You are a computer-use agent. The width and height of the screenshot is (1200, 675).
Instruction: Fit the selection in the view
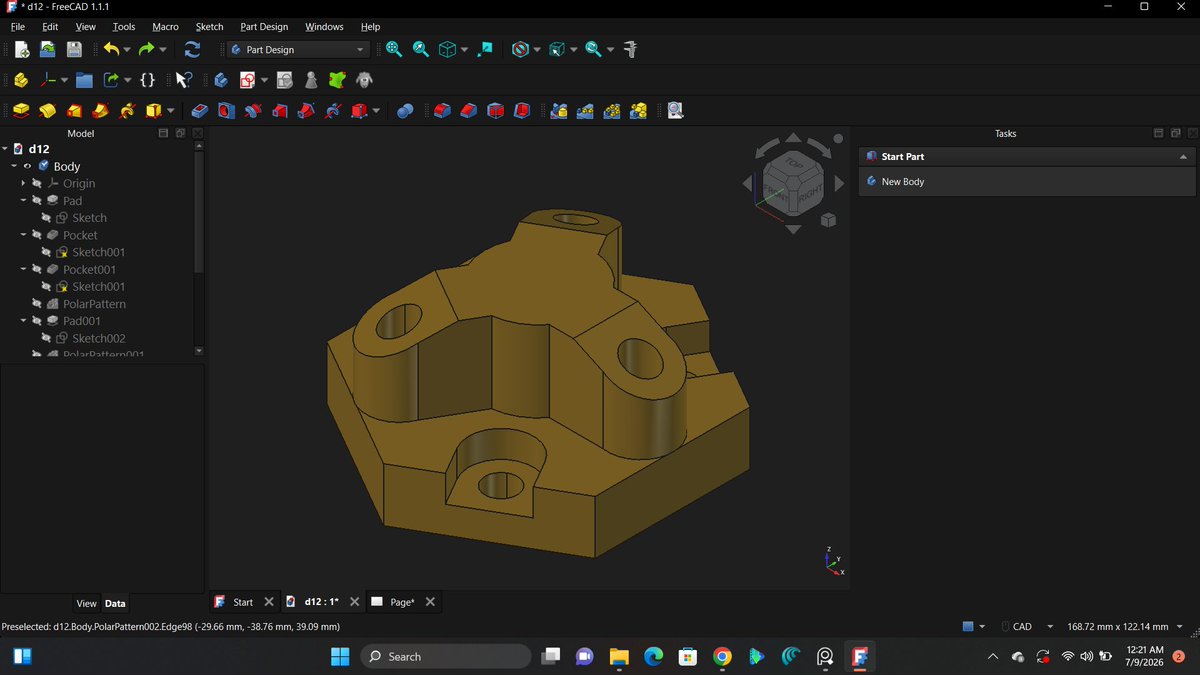point(421,49)
